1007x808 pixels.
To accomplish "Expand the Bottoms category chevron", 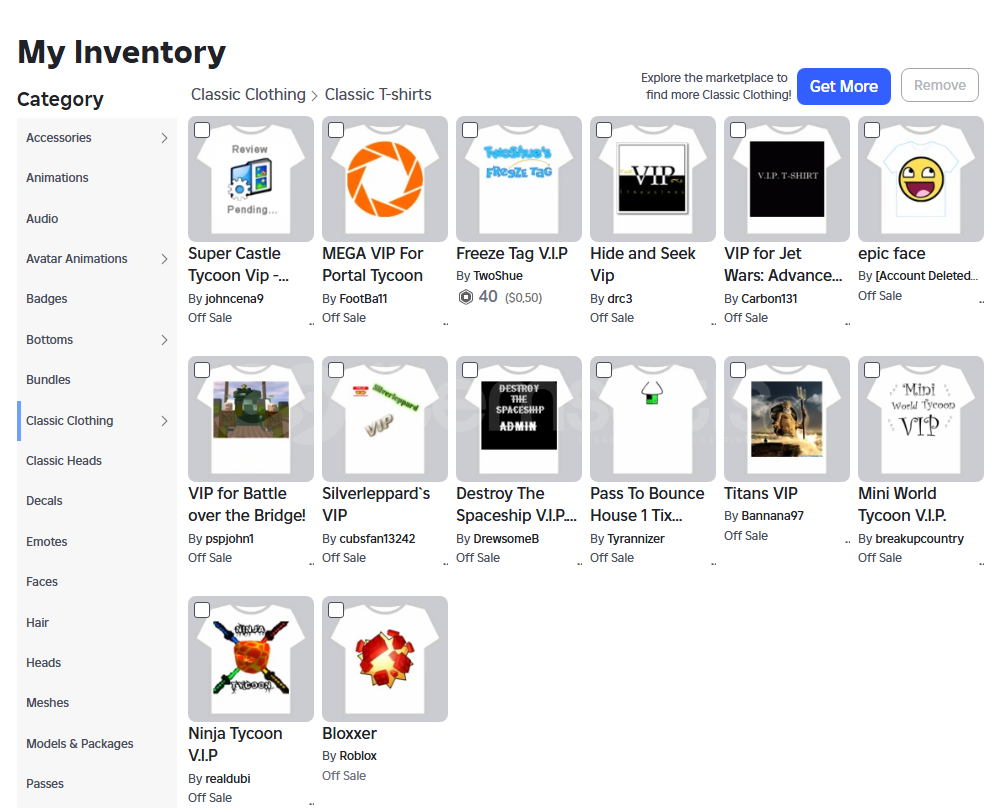I will coord(164,340).
